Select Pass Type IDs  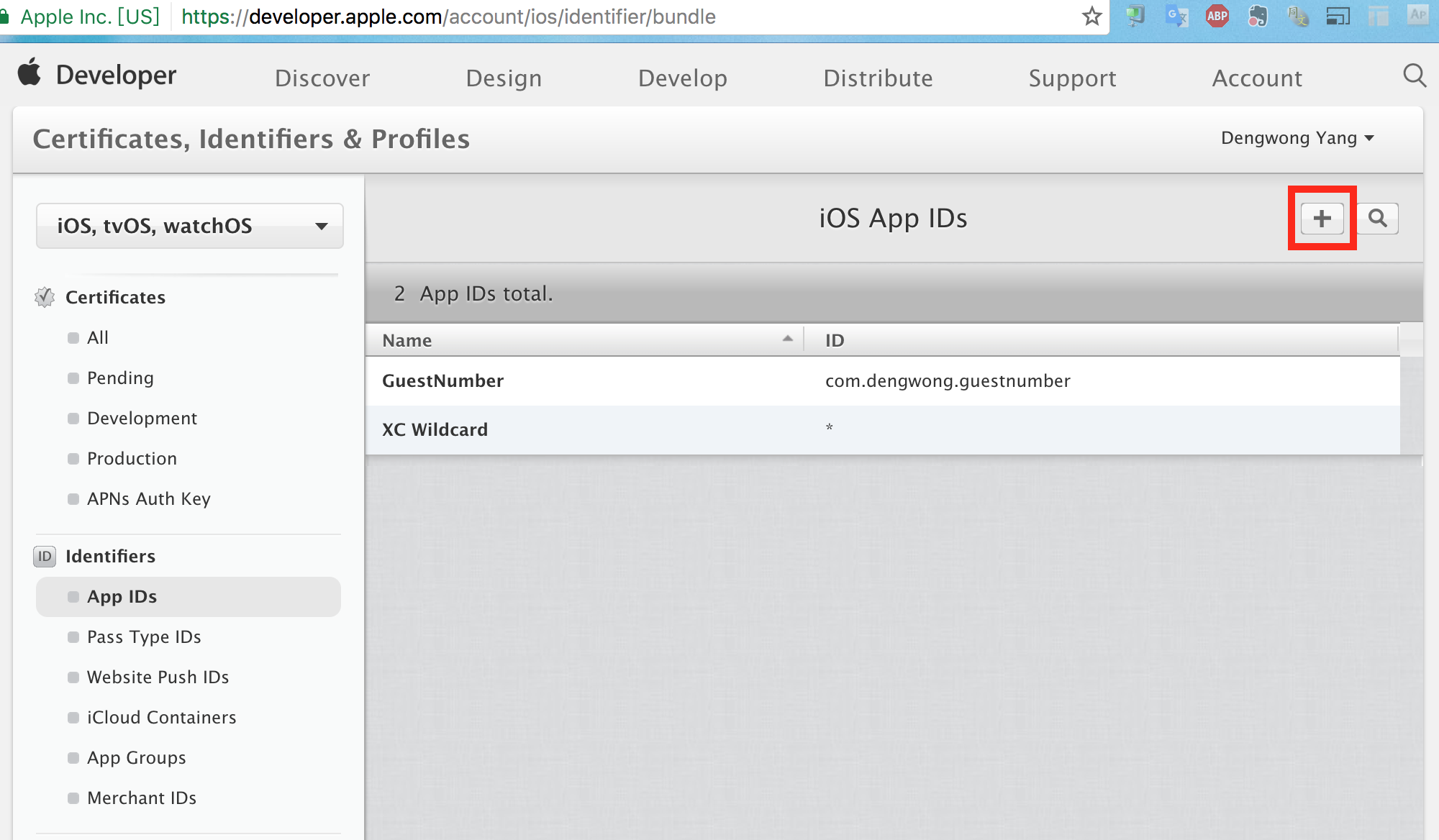(144, 636)
